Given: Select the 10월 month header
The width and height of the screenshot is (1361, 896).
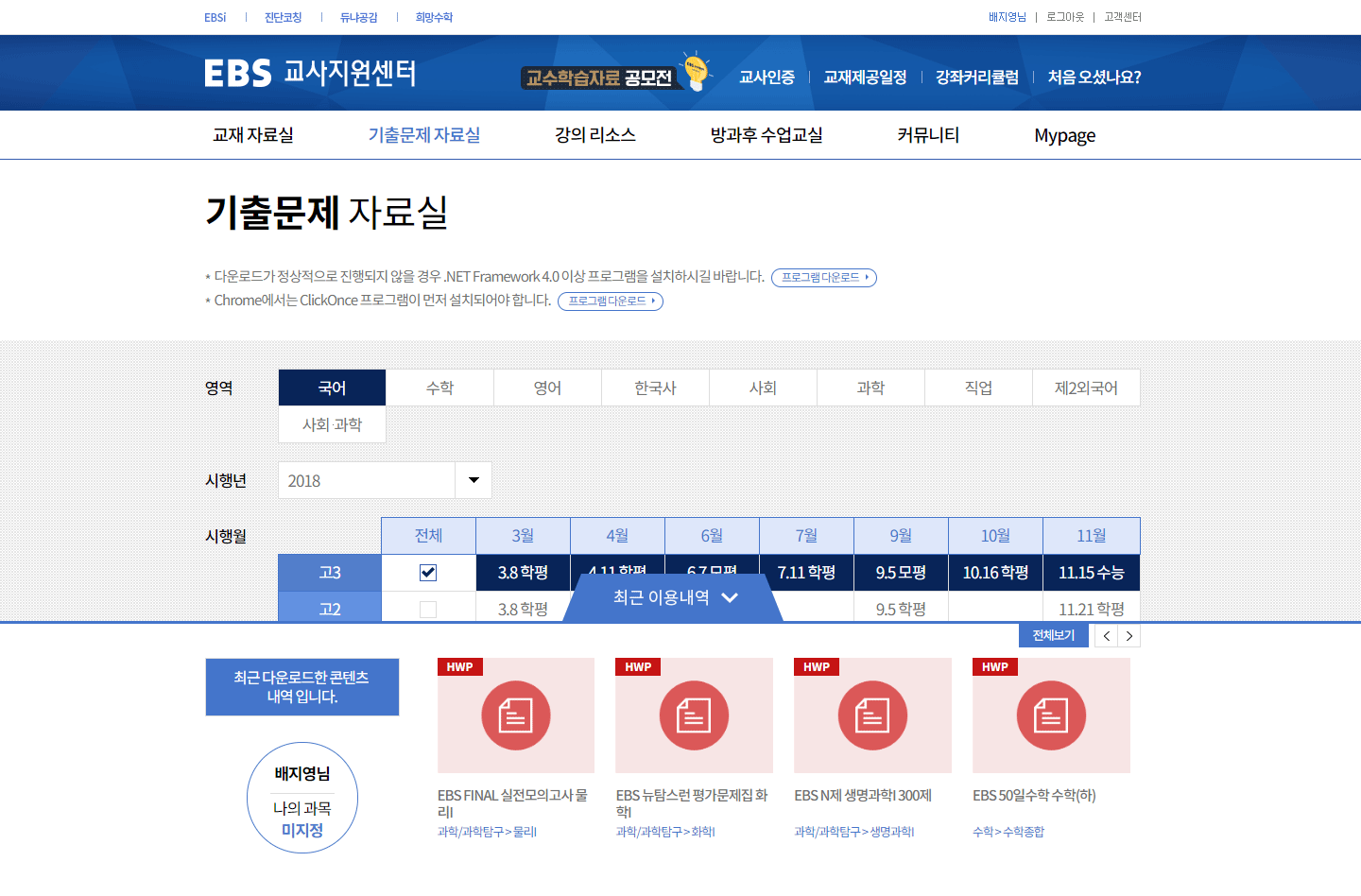Looking at the screenshot, I should click(x=995, y=536).
